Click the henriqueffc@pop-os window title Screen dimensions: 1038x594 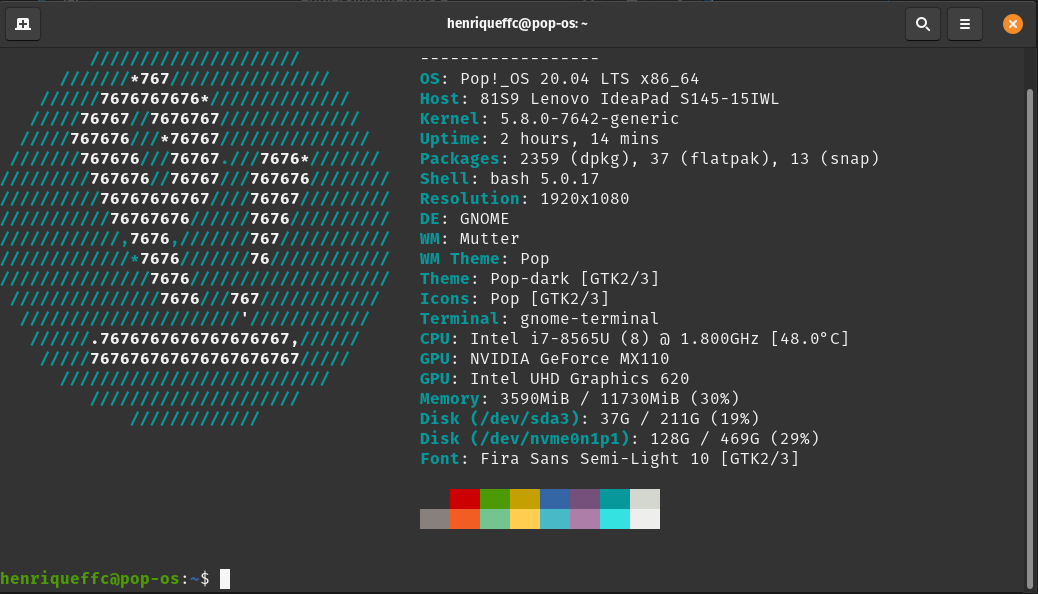[518, 23]
